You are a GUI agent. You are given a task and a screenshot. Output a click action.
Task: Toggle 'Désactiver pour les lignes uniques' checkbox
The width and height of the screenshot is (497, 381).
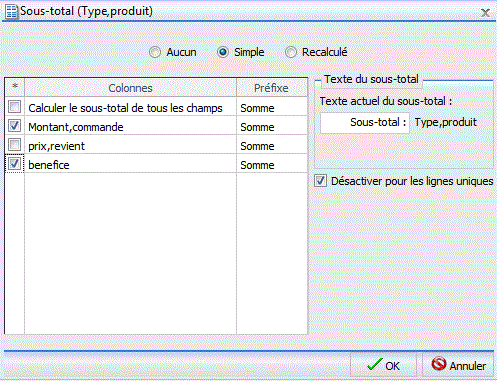[320, 181]
